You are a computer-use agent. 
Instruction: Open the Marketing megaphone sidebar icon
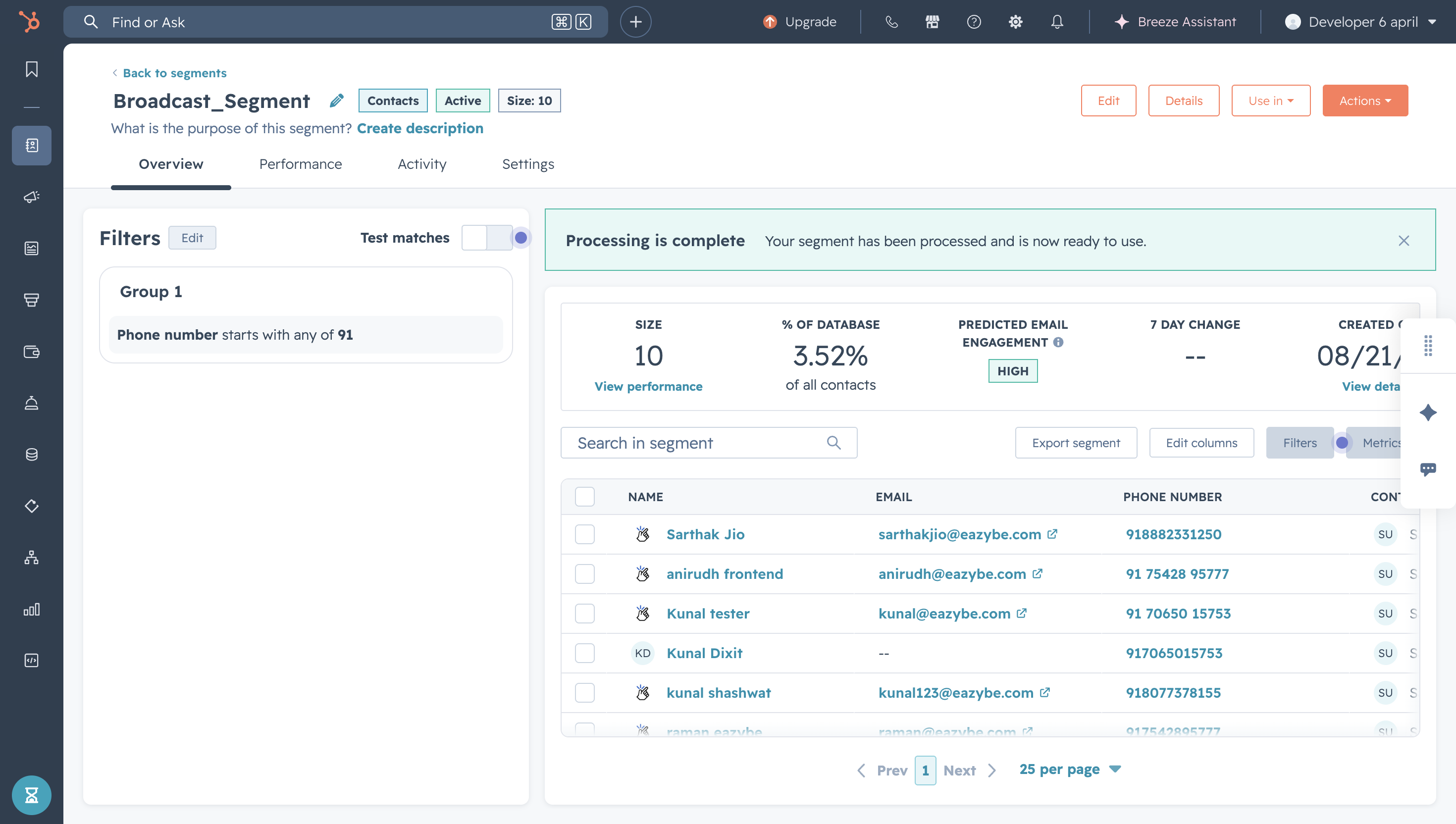pyautogui.click(x=32, y=197)
